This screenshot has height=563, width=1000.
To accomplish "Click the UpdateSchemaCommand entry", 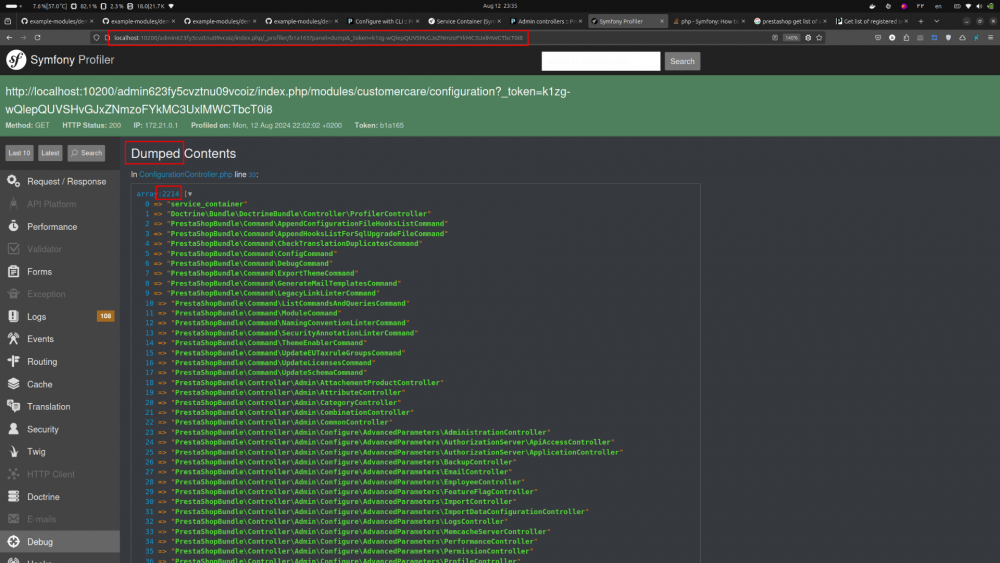I will pyautogui.click(x=268, y=372).
